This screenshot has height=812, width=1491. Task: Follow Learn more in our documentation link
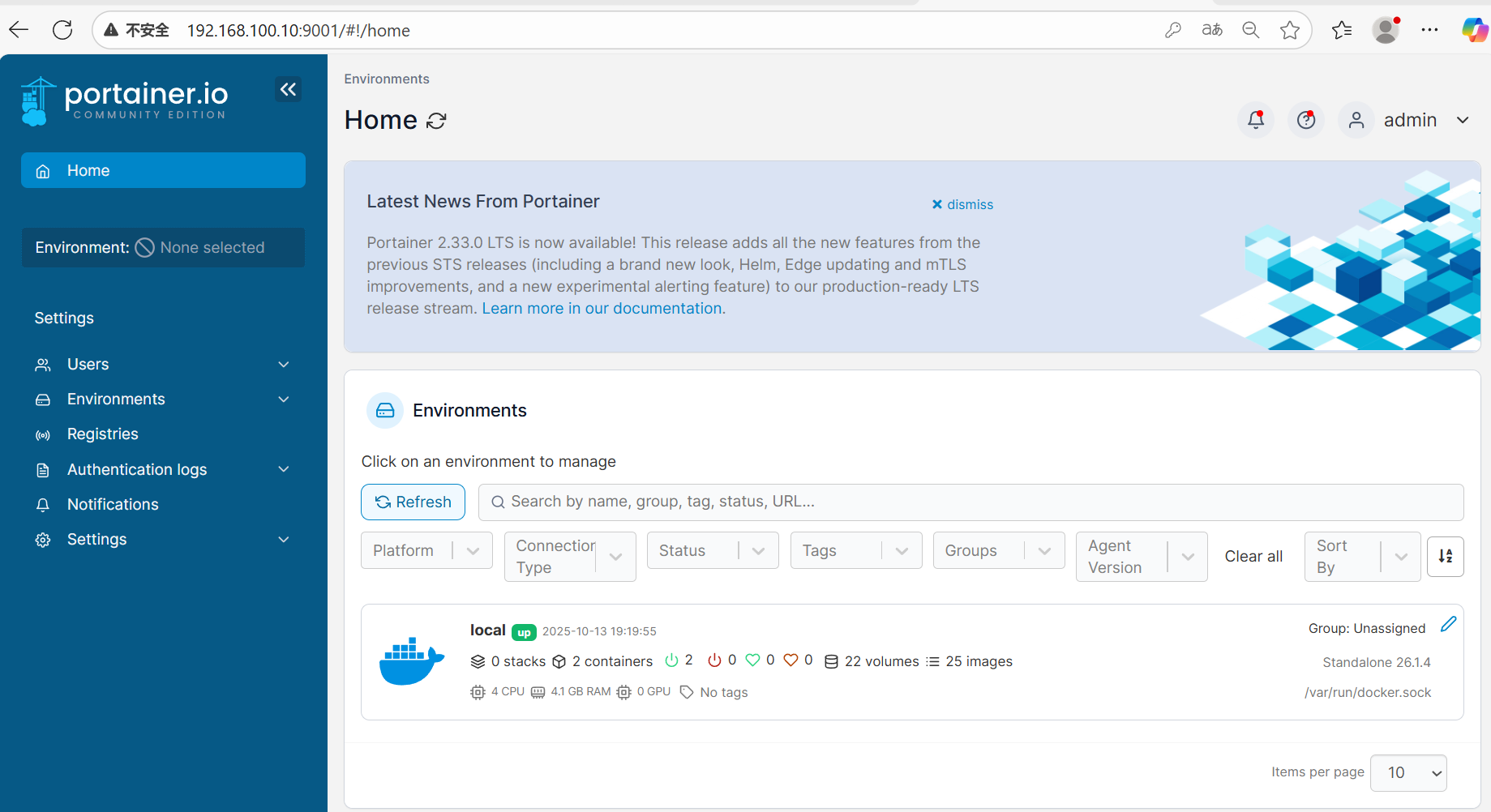602,309
